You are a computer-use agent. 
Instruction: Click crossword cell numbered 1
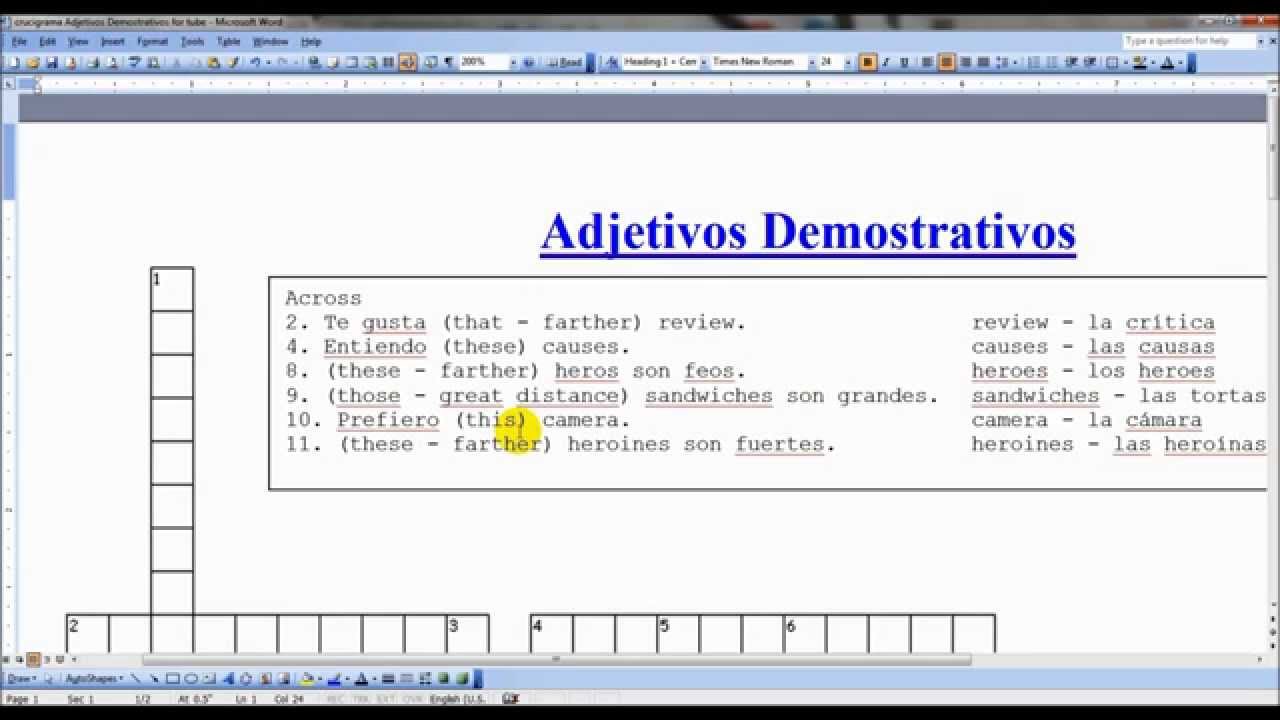pyautogui.click(x=172, y=289)
